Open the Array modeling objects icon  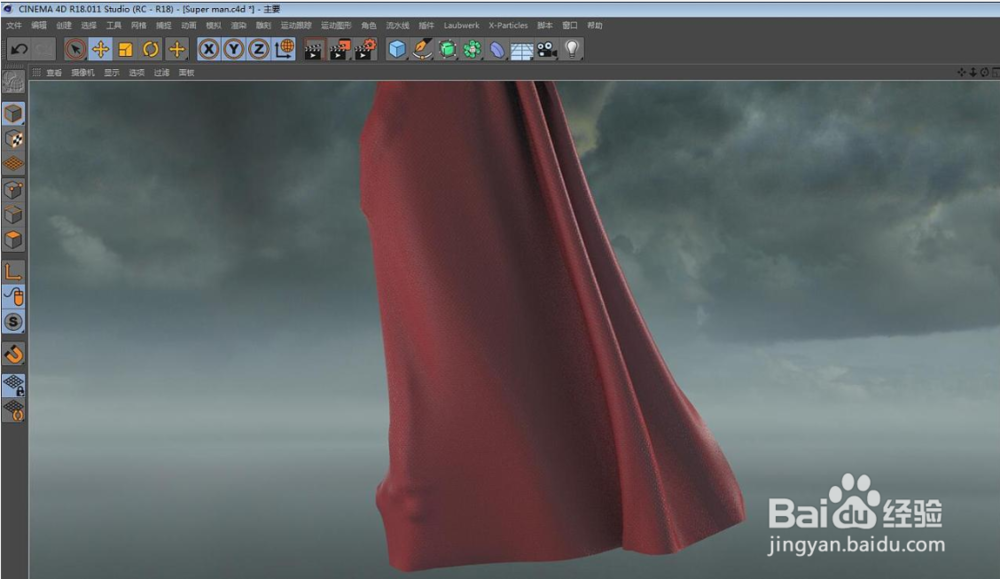click(472, 49)
